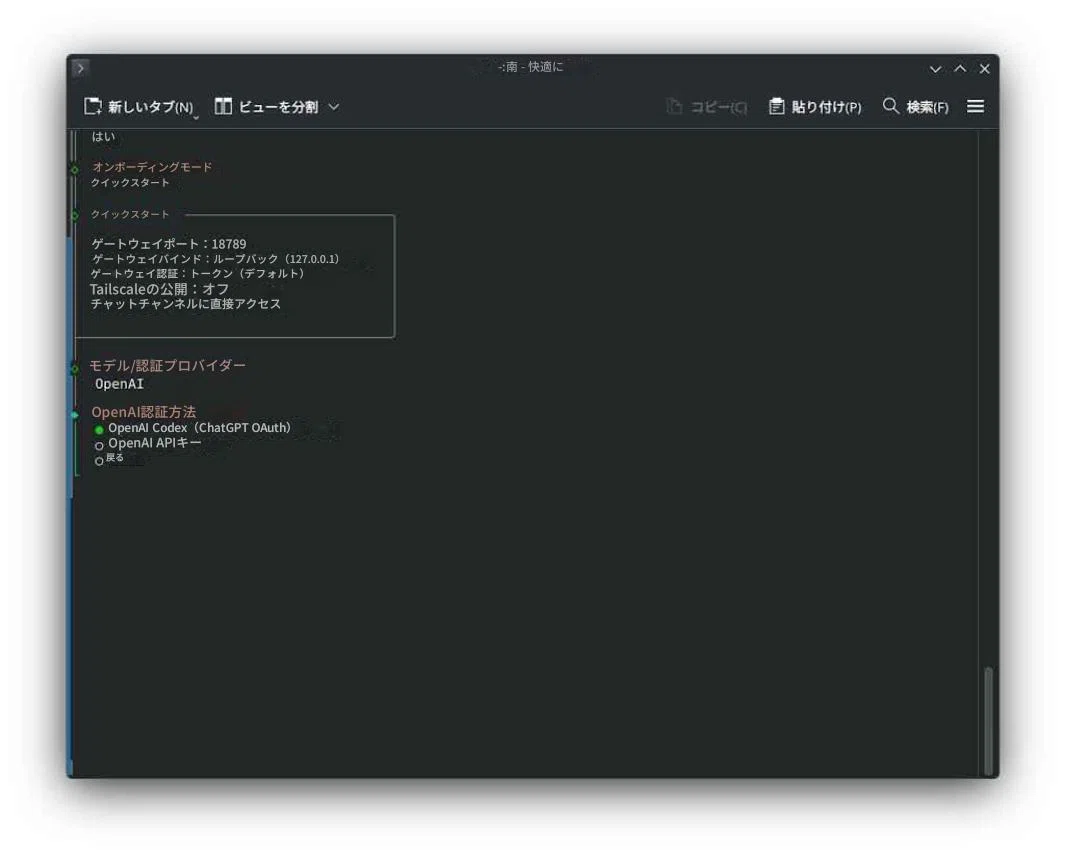Close the terminal window

(984, 69)
